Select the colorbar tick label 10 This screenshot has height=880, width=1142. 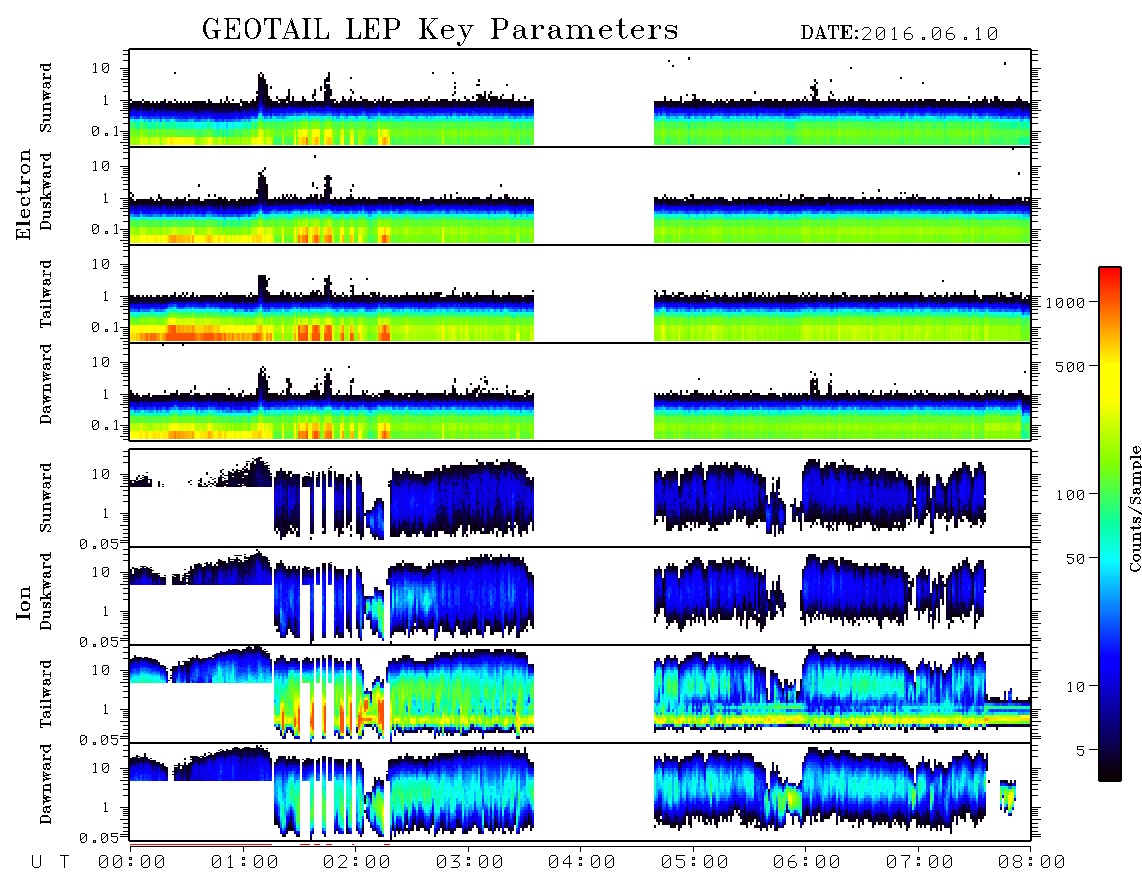1075,687
